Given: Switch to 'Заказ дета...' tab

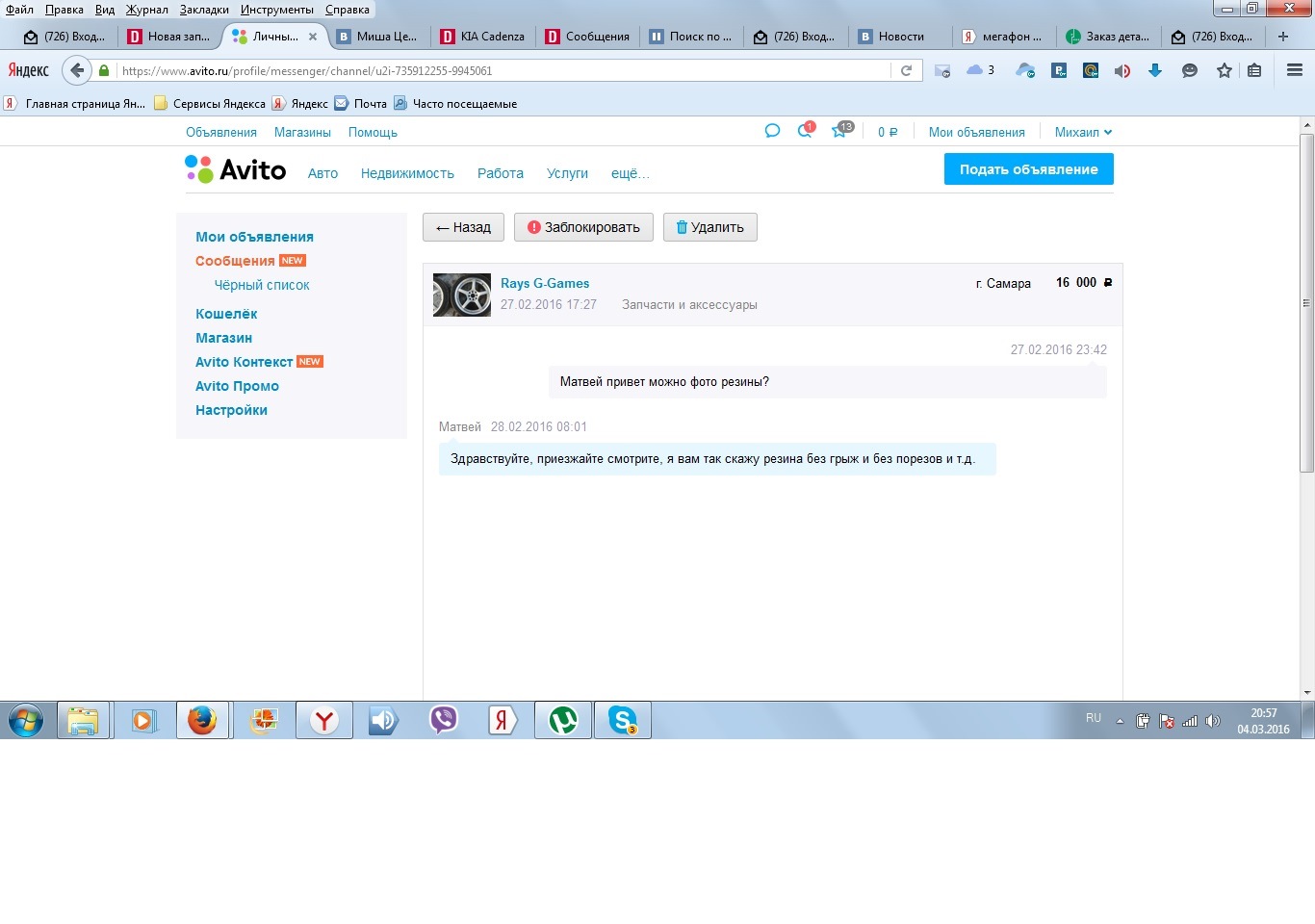Looking at the screenshot, I should click(x=1108, y=37).
